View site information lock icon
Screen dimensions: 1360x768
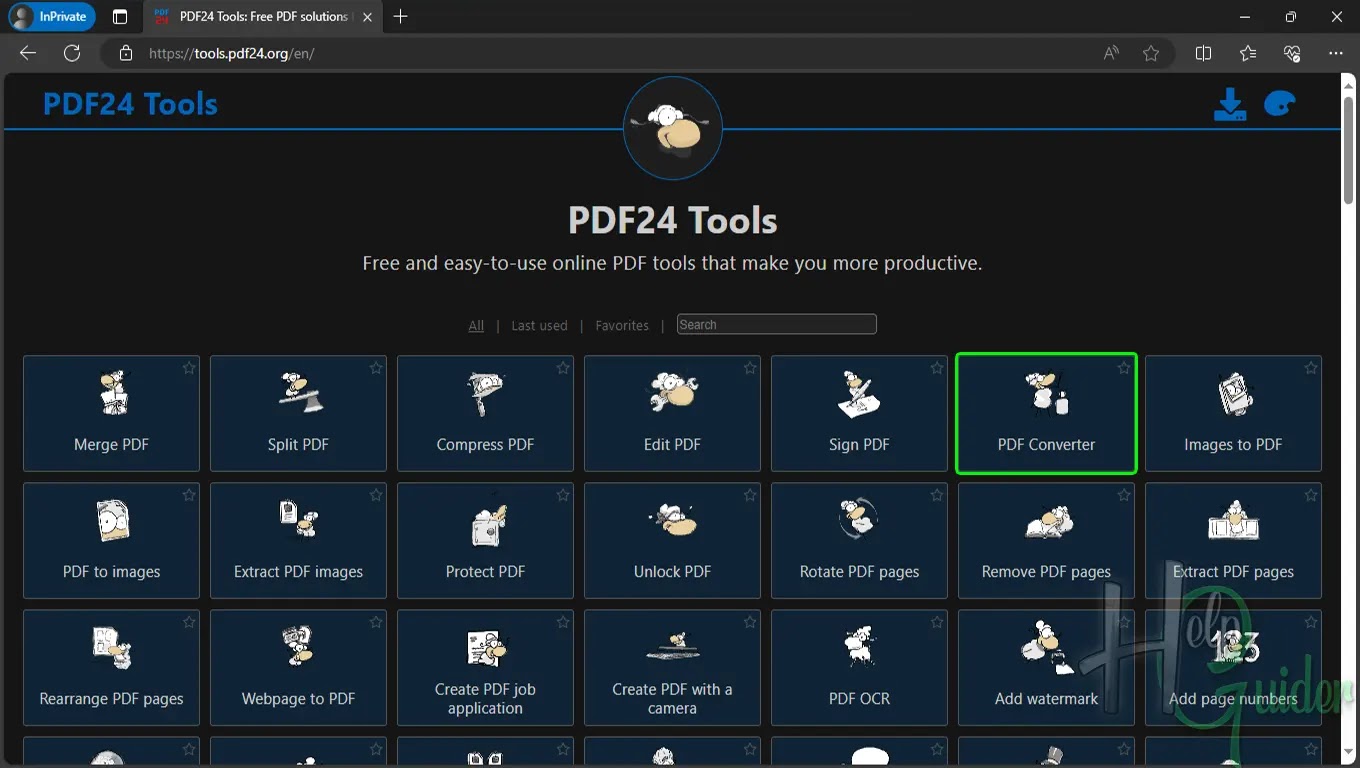pyautogui.click(x=126, y=53)
